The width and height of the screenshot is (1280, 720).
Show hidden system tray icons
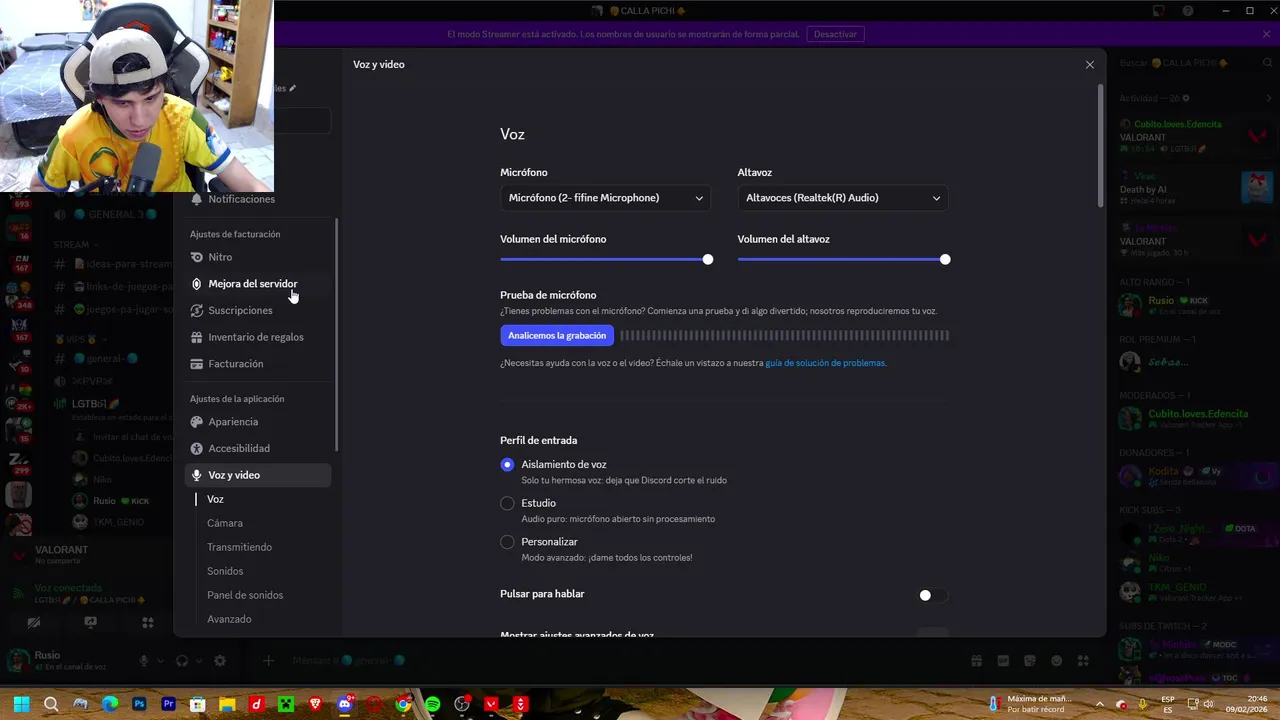(x=1099, y=704)
